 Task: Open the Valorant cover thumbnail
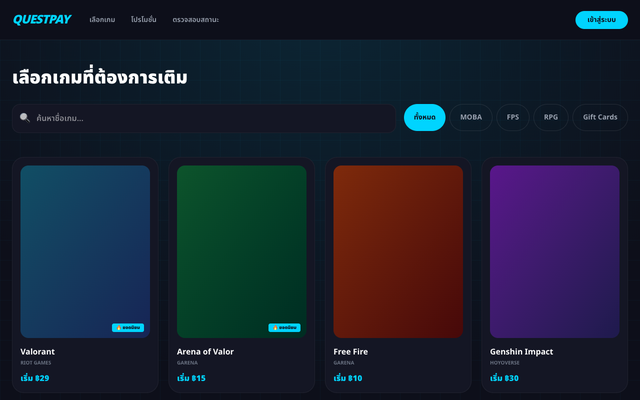[x=85, y=251]
